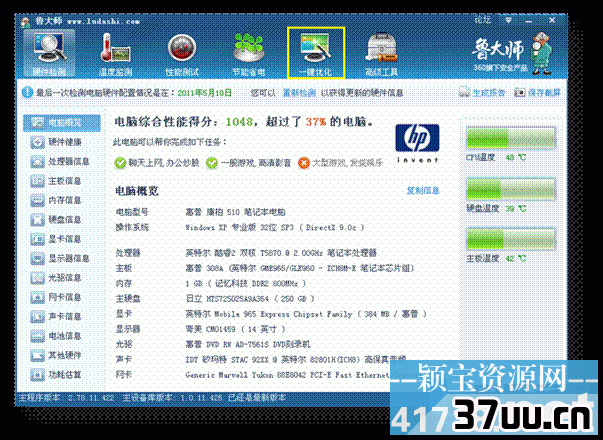Screen dimensions: 603x440
Task: Open 主板信息 in the sidebar
Action: click(x=56, y=181)
